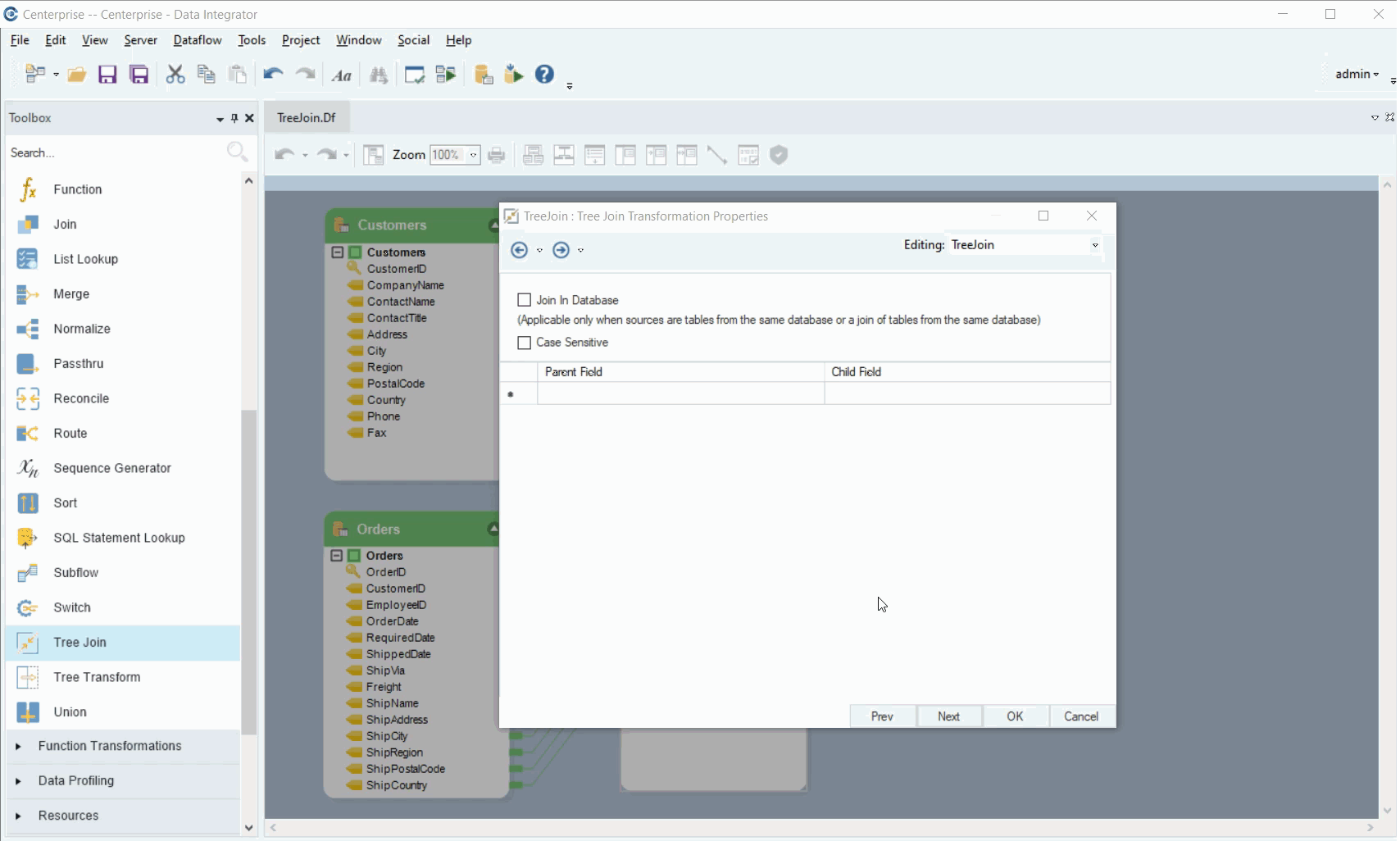Select the Sequence Generator toolbox item
1400x841 pixels.
point(111,468)
